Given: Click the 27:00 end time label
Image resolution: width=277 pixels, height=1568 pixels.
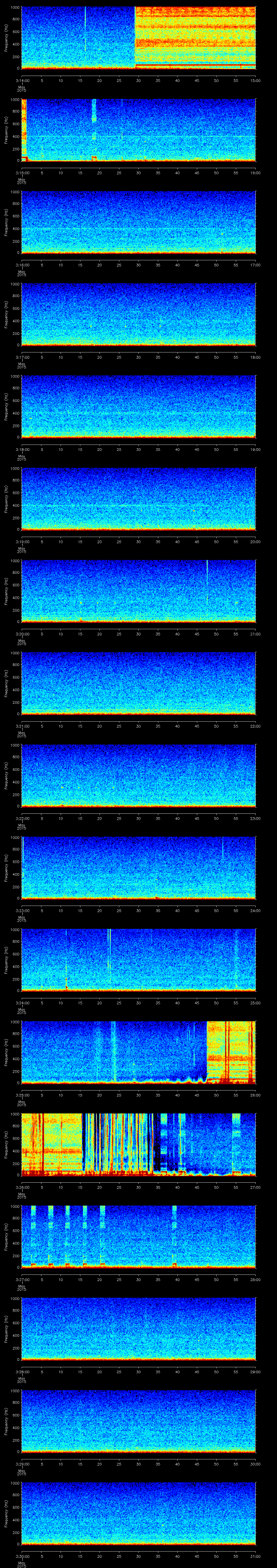Looking at the screenshot, I should (255, 1187).
